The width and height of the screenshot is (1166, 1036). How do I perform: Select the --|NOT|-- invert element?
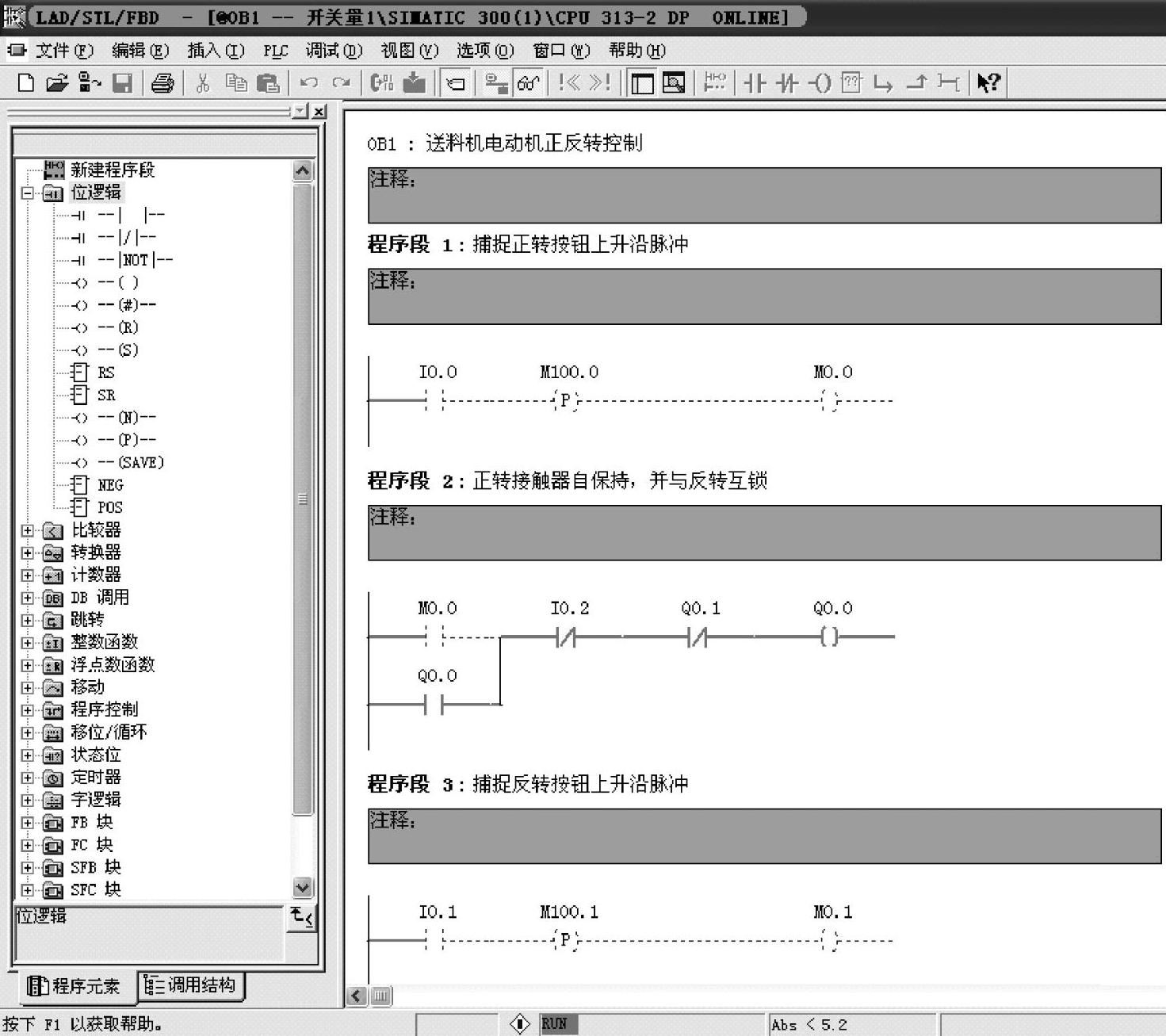[x=135, y=260]
